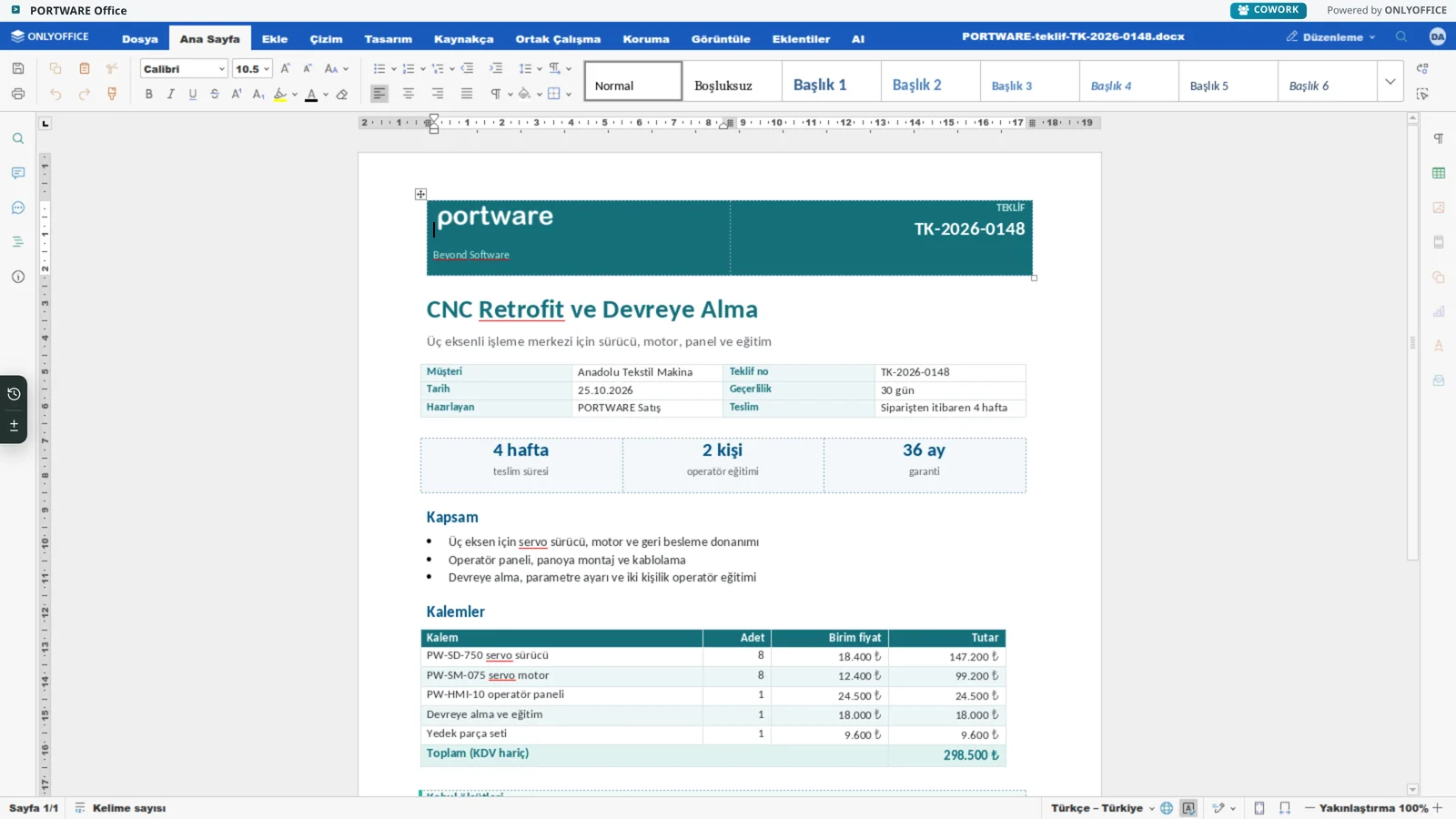Image resolution: width=1456 pixels, height=819 pixels.
Task: Open the Chat icon in left sidebar
Action: click(18, 207)
